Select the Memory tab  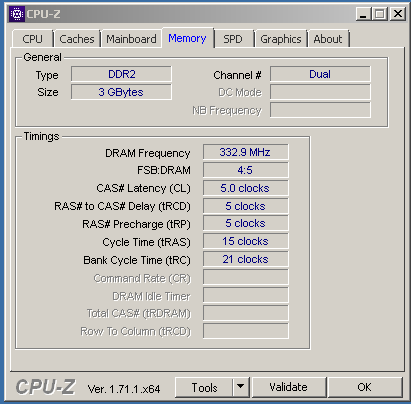coord(187,38)
